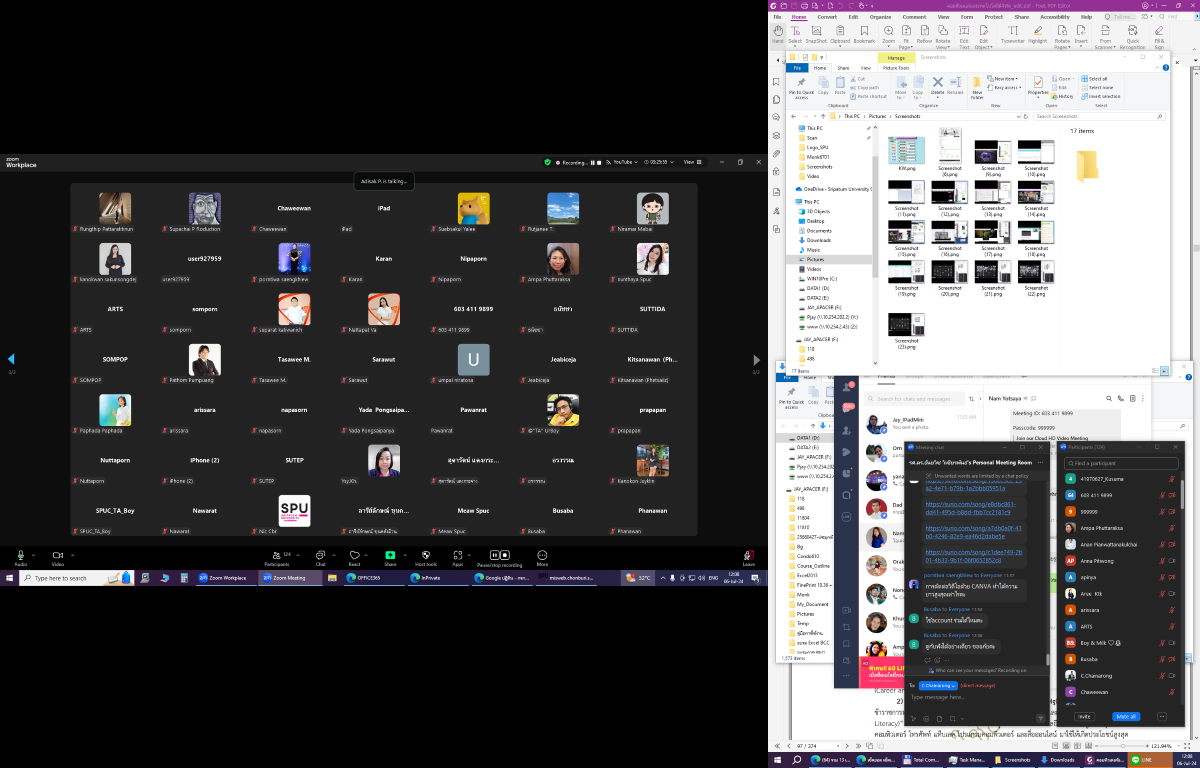Click the Type message here chat field
This screenshot has width=1200, height=768.
point(974,698)
